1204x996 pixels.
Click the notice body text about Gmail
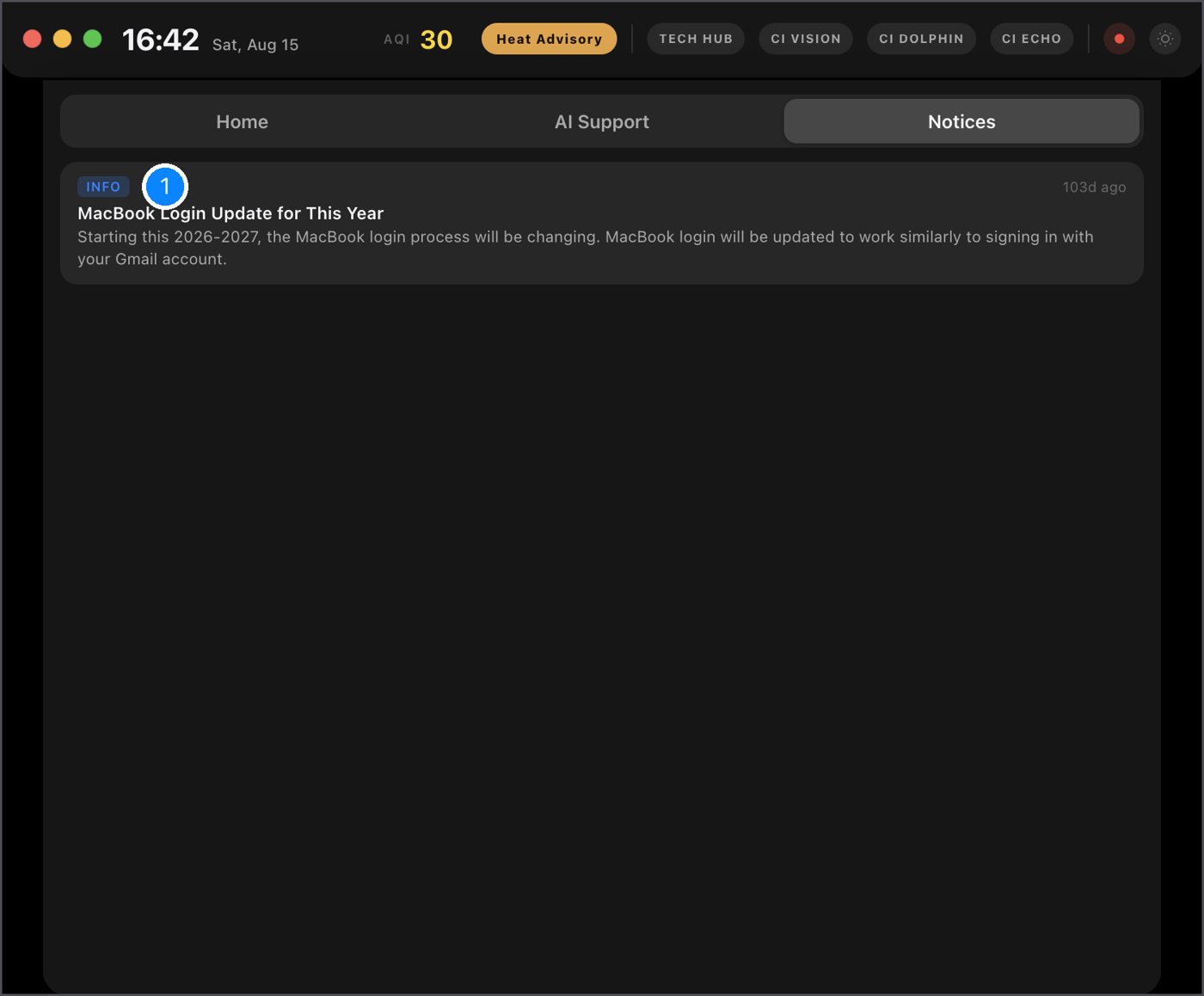point(586,248)
